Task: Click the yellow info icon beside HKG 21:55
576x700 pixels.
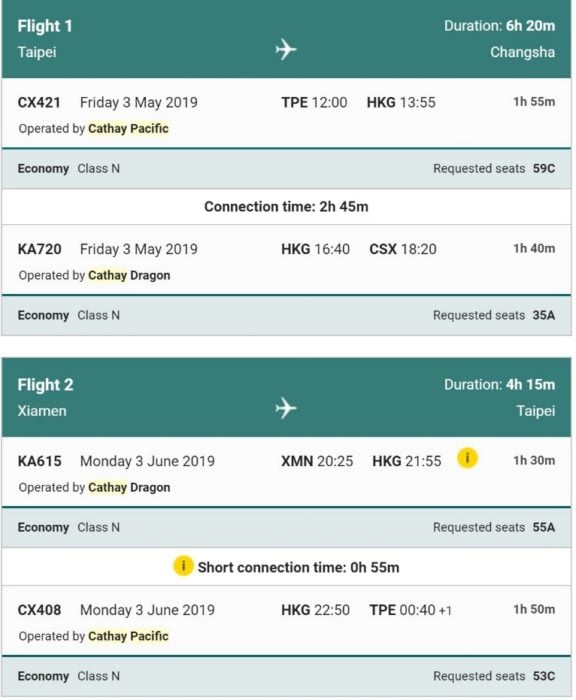Action: tap(467, 458)
